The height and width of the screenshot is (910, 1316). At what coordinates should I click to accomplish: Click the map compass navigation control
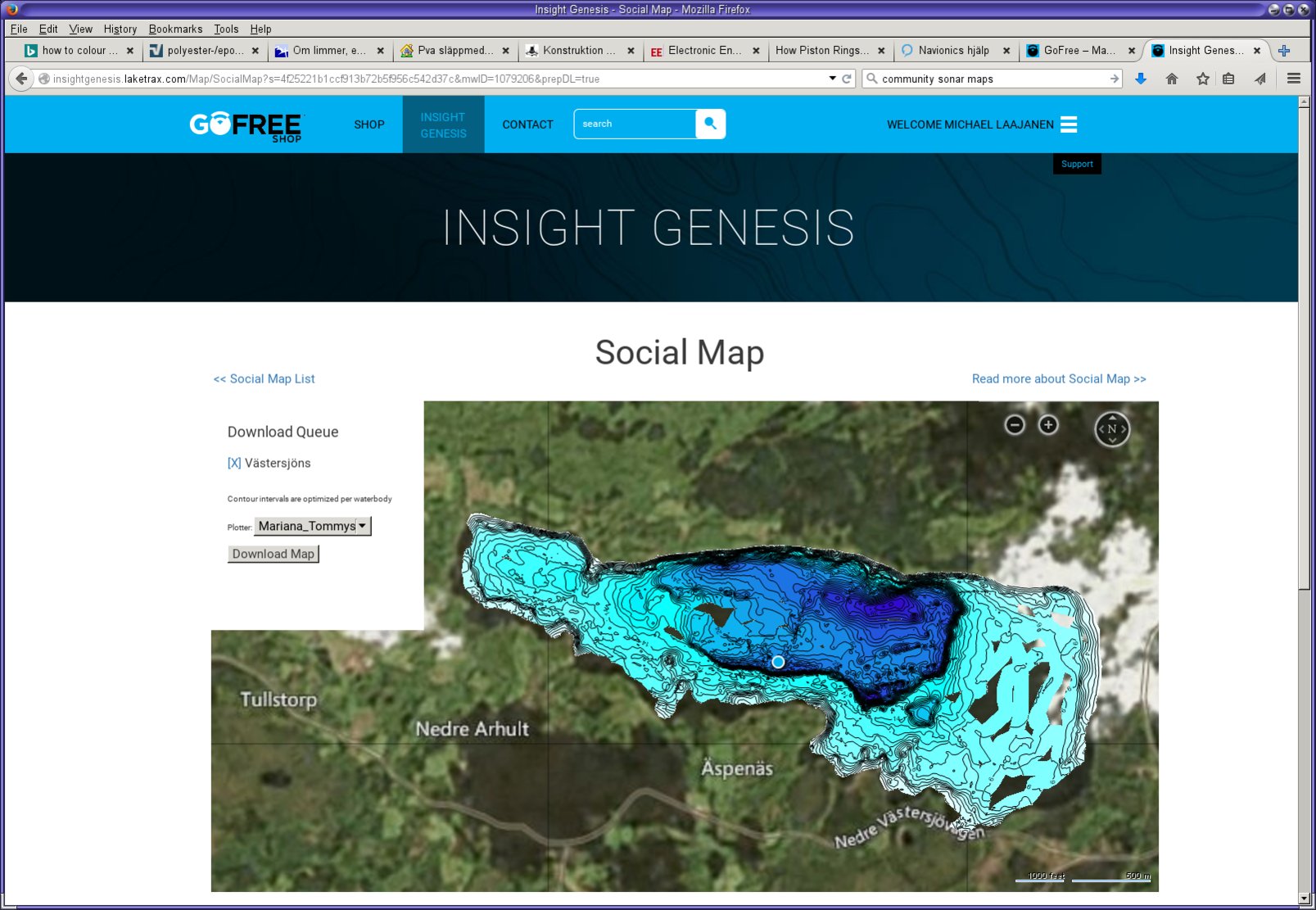click(1112, 428)
